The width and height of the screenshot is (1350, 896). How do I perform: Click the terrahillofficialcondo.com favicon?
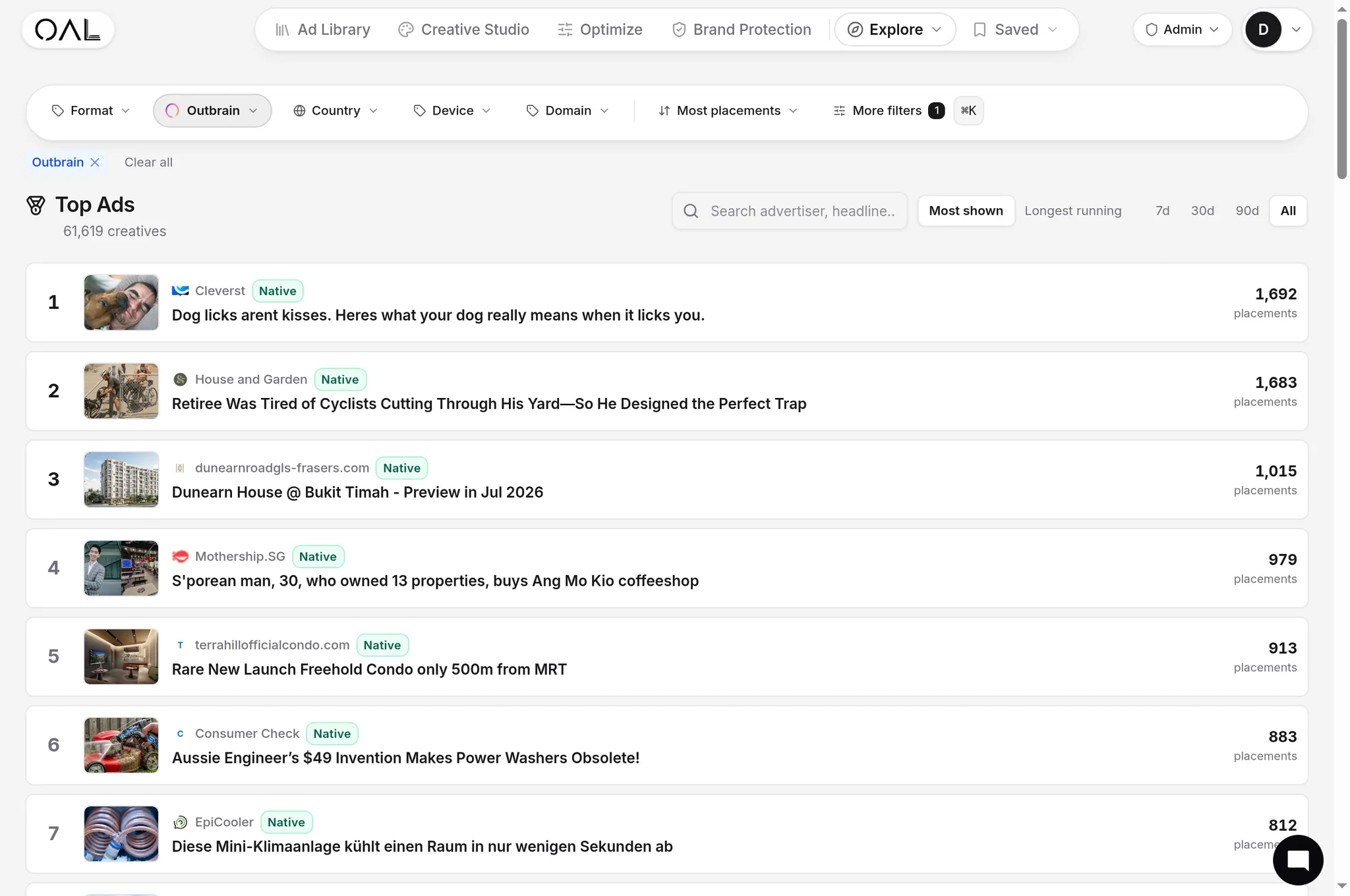click(x=180, y=645)
